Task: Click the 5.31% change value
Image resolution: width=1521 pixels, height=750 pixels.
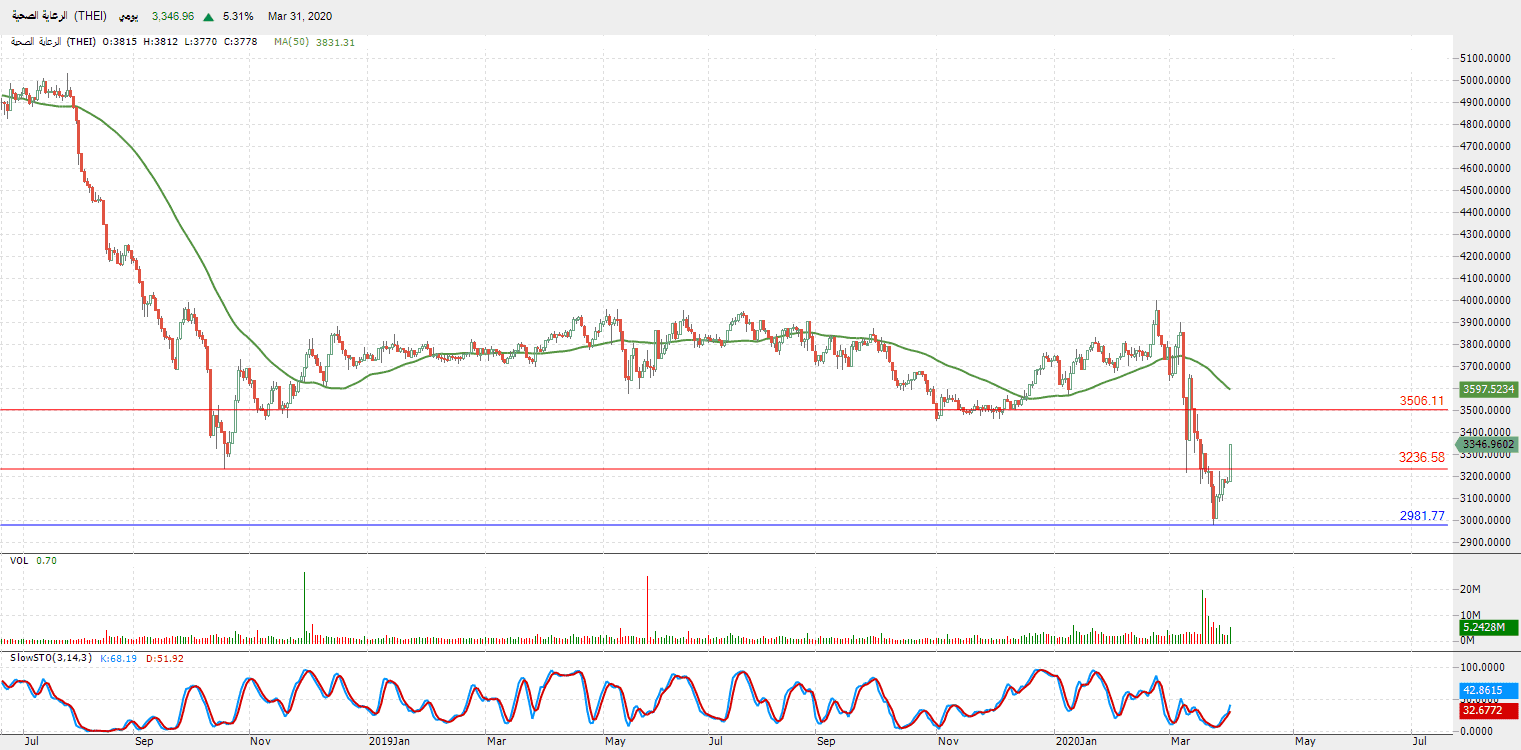Action: (x=238, y=17)
